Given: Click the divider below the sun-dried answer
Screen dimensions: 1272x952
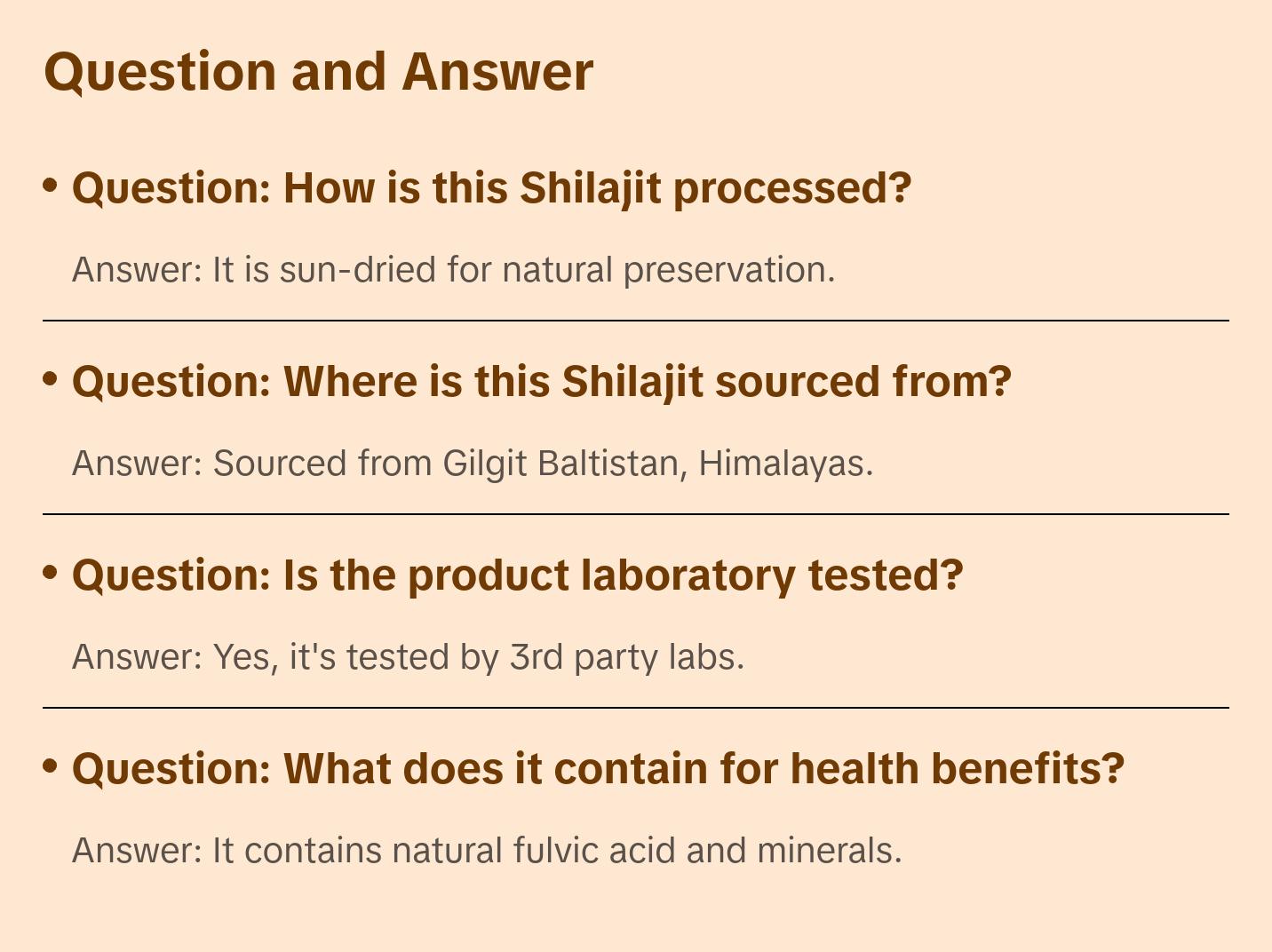Looking at the screenshot, I should point(635,321).
